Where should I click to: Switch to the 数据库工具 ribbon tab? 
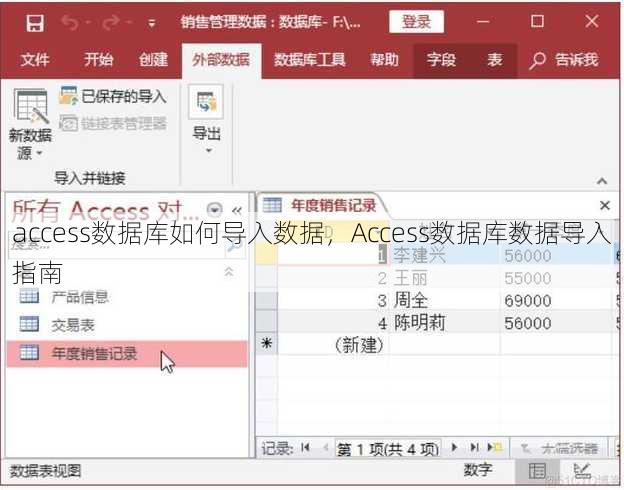tap(310, 60)
